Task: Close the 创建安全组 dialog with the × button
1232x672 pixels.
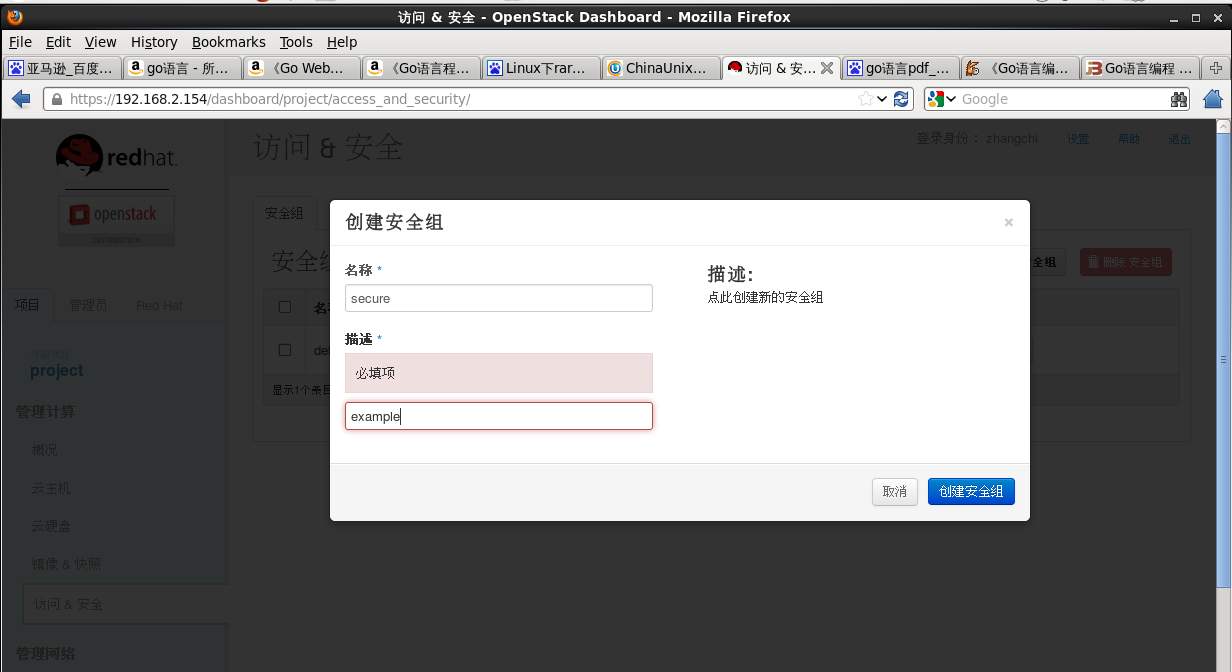Action: click(x=1008, y=222)
